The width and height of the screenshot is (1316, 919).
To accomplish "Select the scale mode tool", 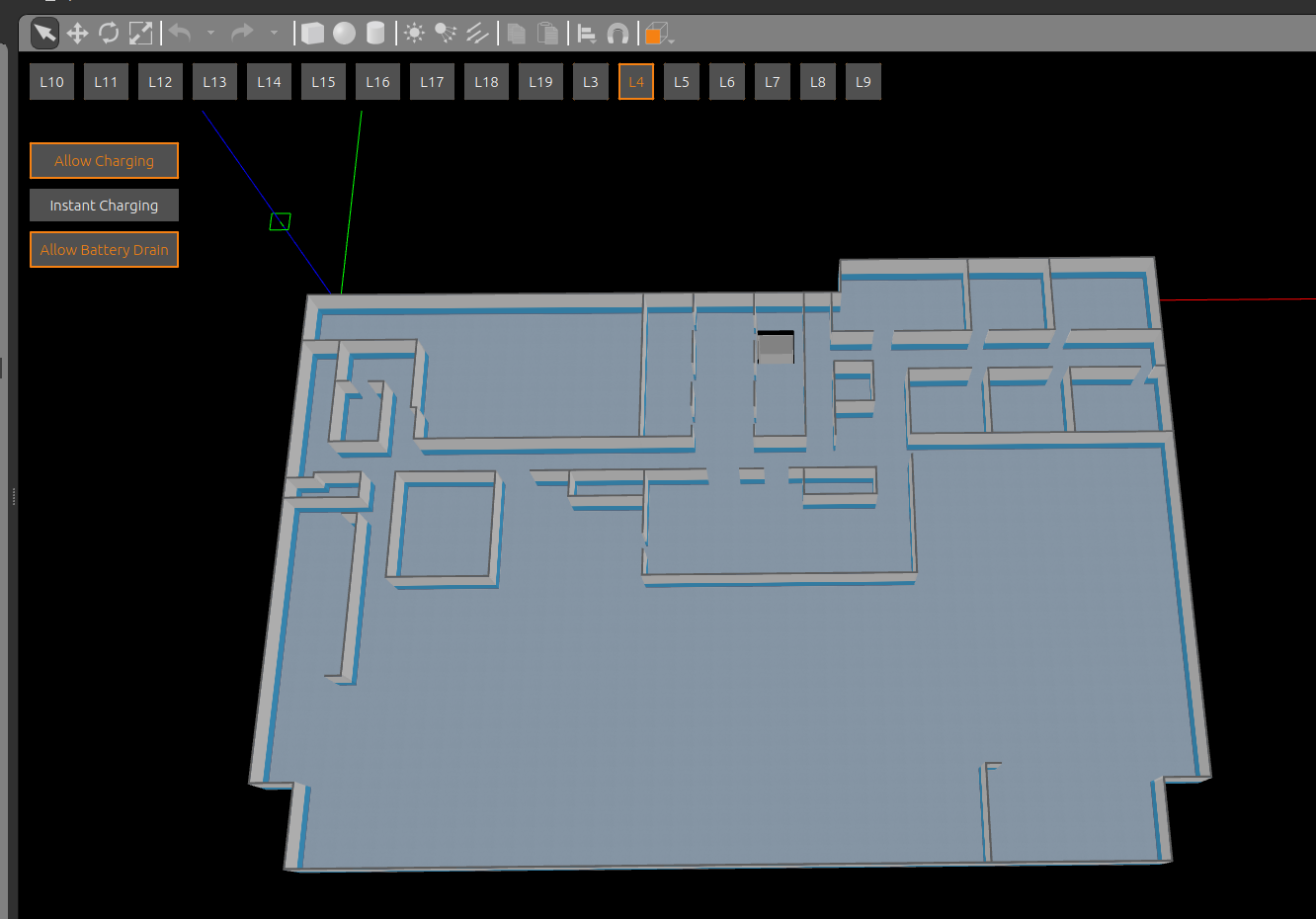I will (140, 34).
